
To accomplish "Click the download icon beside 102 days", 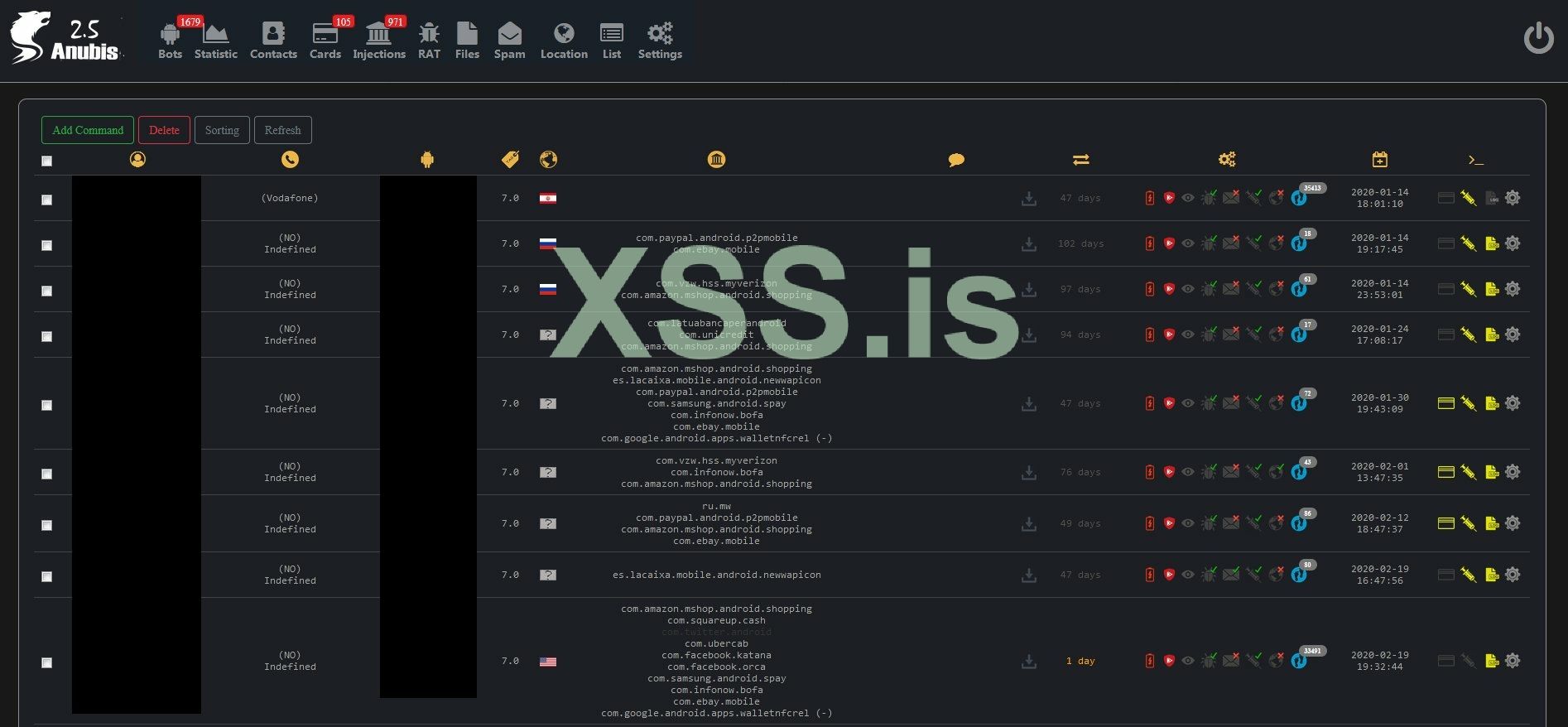I will [1029, 244].
